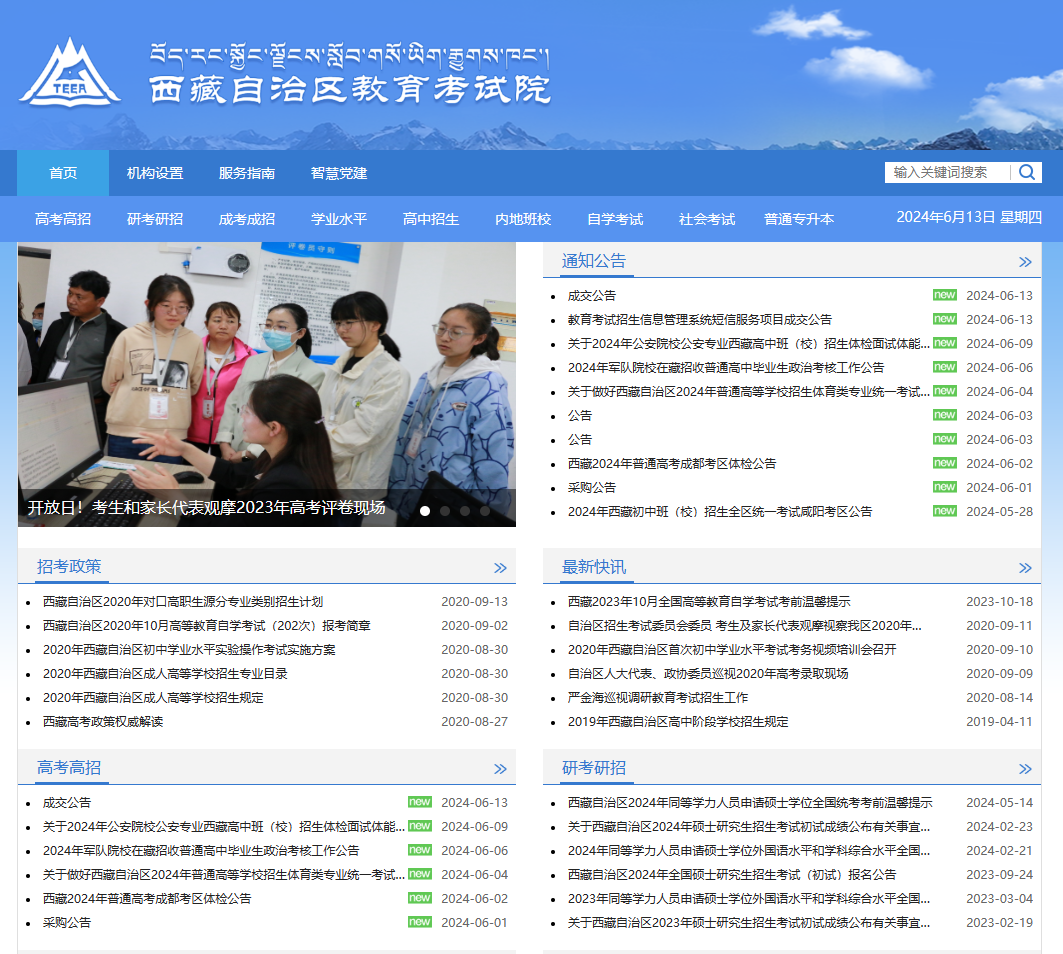
Task: Click the keyword search input field
Action: pos(946,172)
